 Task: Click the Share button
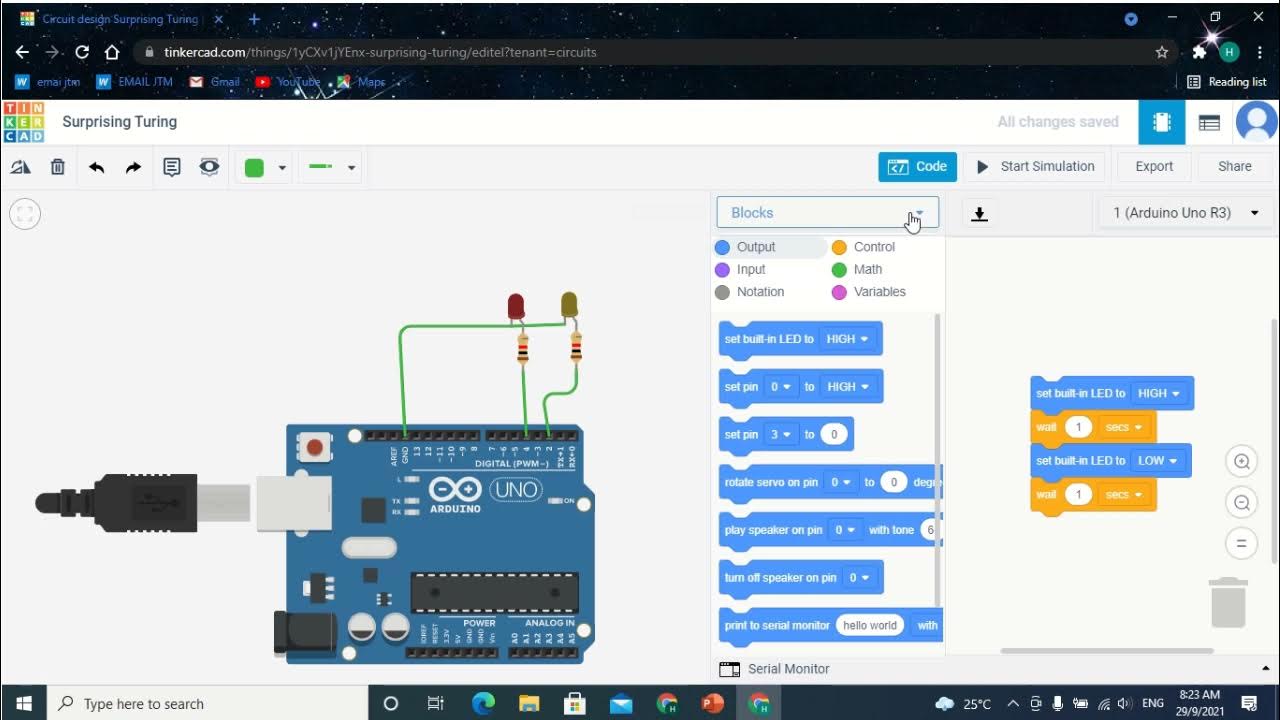(x=1234, y=167)
